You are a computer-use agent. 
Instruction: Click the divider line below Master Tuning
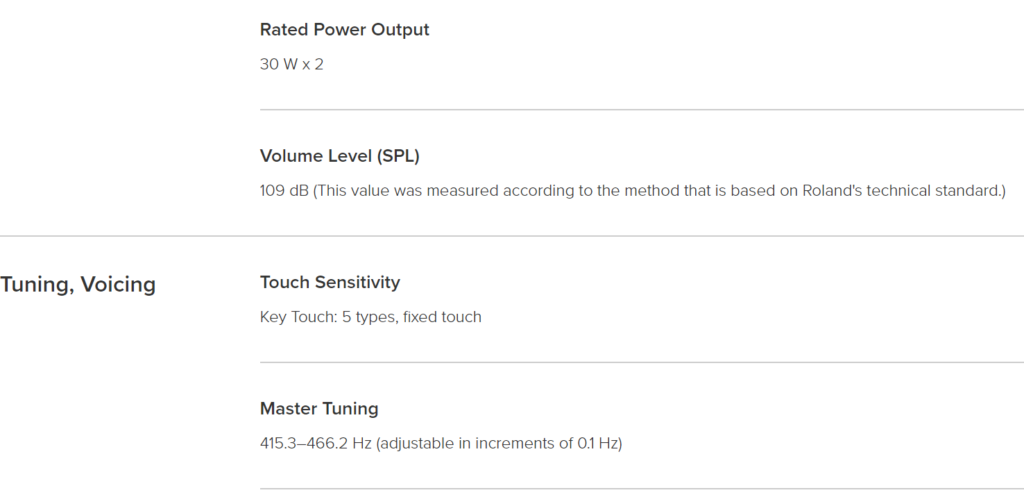coord(642,488)
